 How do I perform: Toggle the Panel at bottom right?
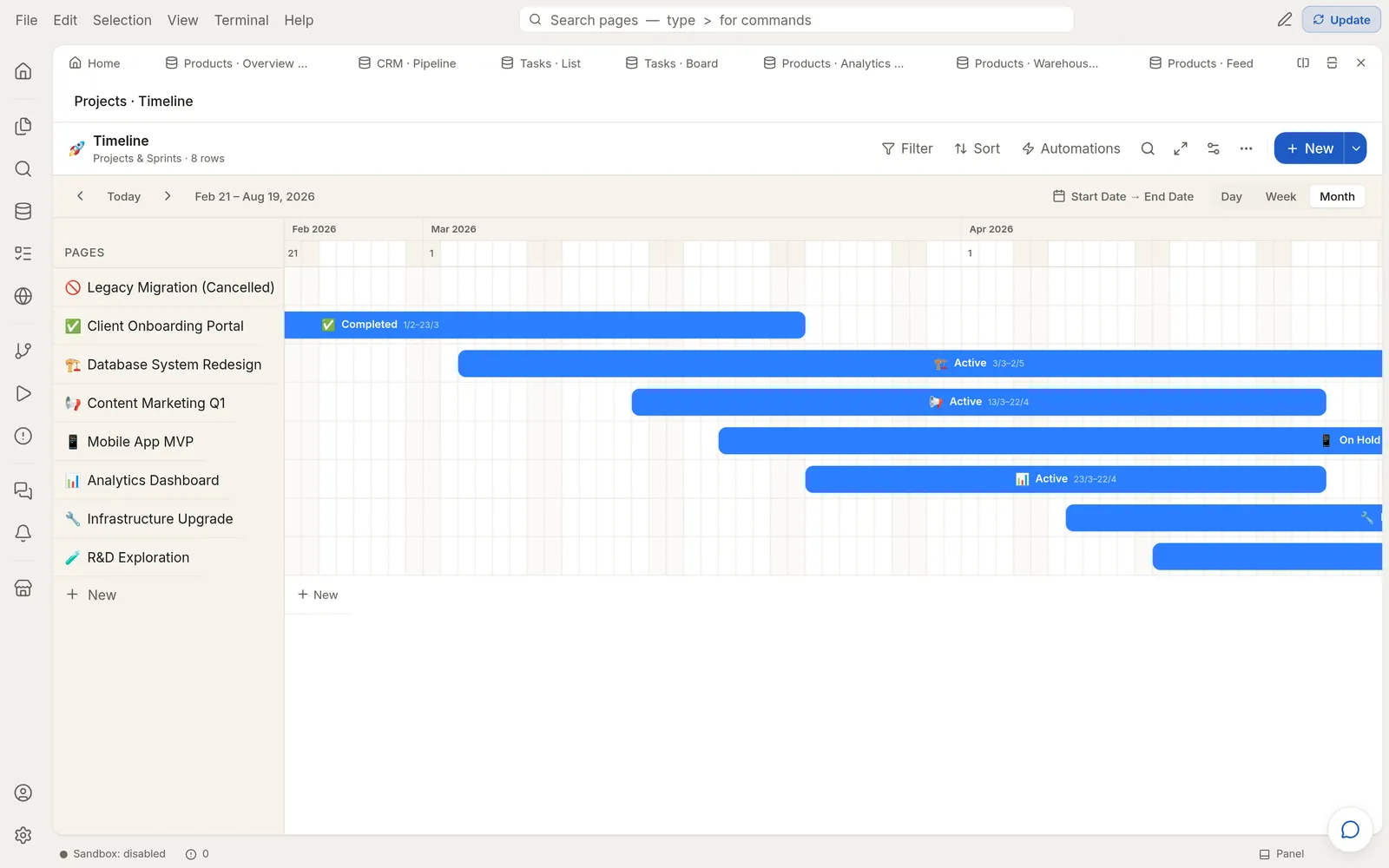[1281, 854]
